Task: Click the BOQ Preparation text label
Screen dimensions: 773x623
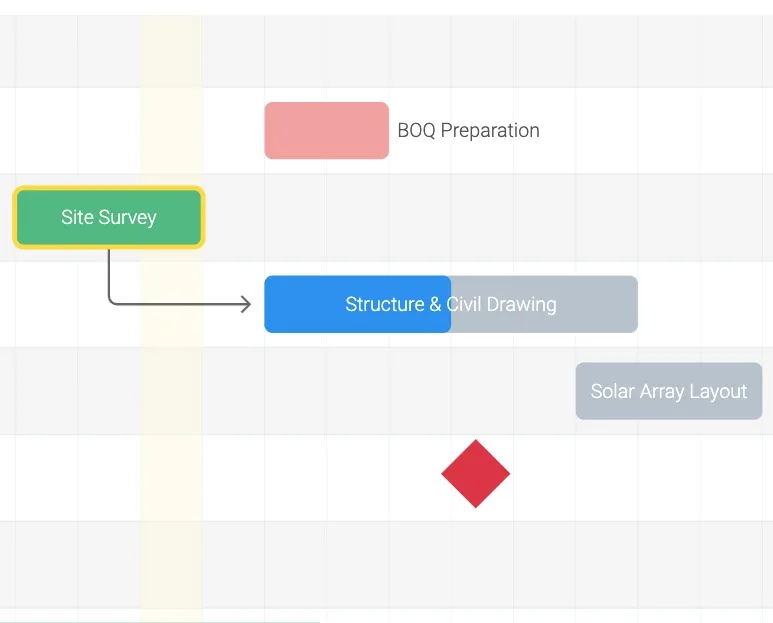Action: pos(468,130)
